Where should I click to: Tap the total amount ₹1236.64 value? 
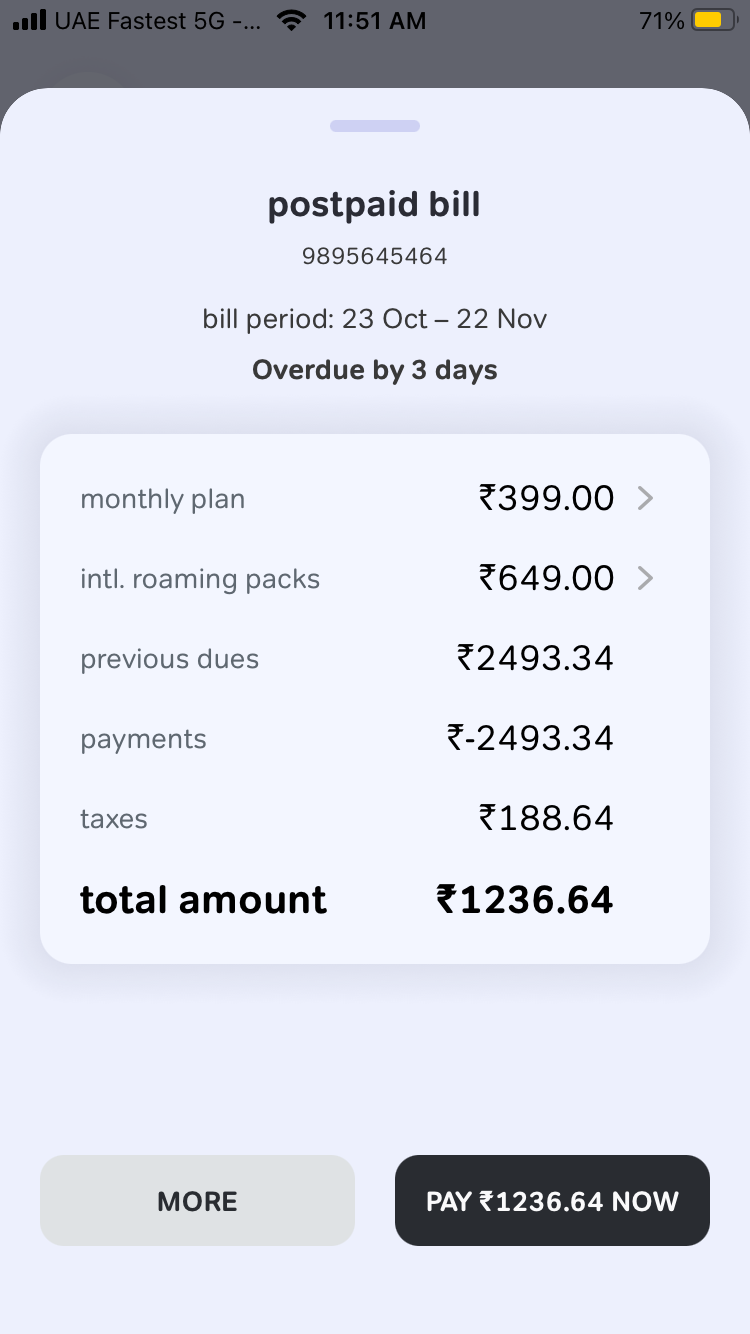click(525, 900)
